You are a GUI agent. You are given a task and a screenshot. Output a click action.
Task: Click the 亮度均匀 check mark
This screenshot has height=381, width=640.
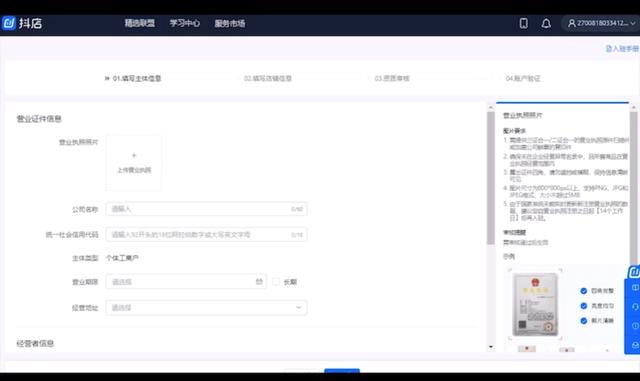584,305
